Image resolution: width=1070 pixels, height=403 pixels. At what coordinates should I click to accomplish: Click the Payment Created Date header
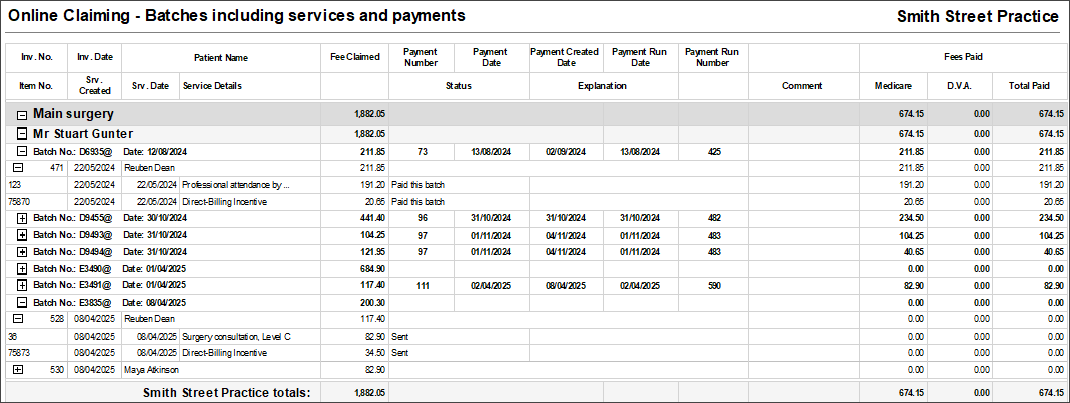tap(566, 57)
